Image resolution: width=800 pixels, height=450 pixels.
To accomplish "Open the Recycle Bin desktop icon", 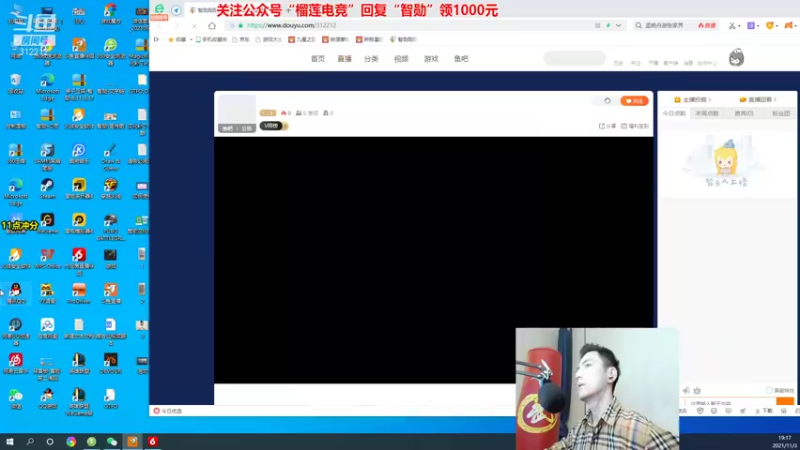I will (16, 84).
